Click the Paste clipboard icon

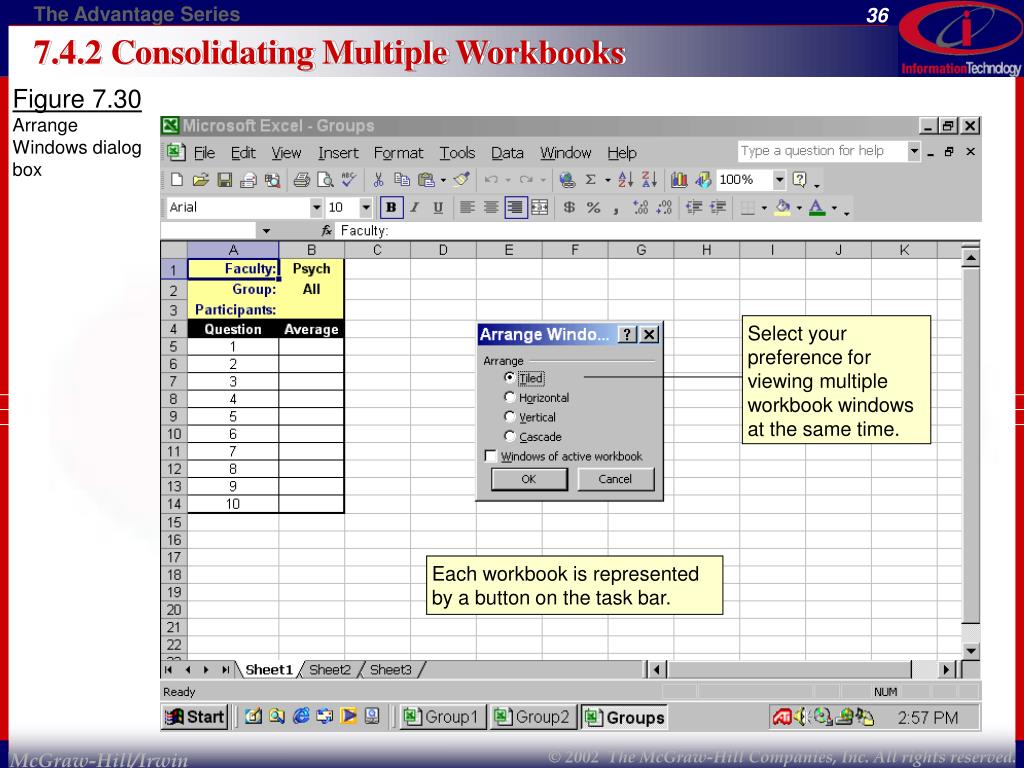426,180
